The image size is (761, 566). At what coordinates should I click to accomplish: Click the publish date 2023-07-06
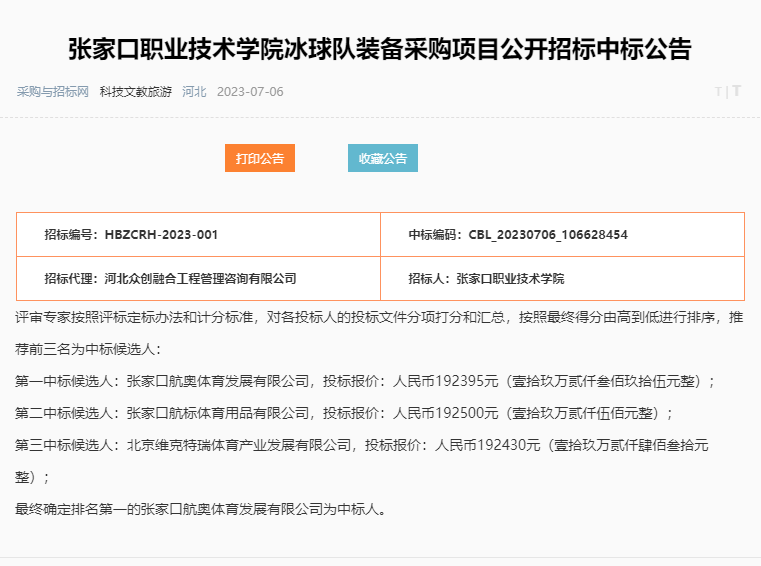pos(250,91)
